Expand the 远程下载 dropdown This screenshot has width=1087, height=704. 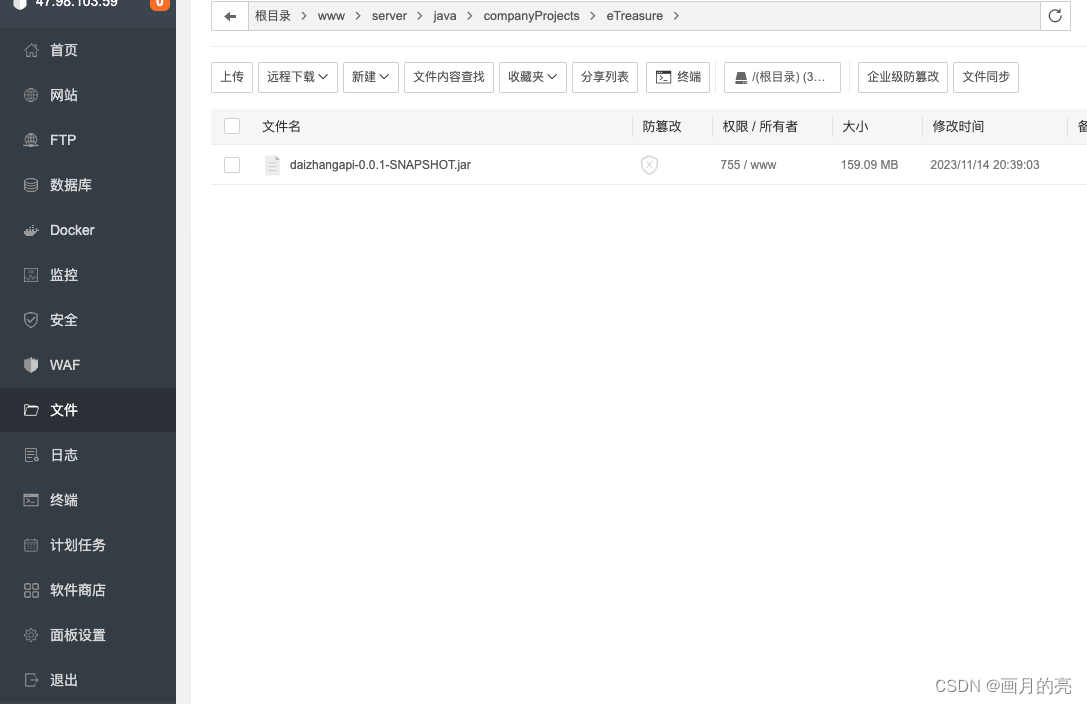click(x=297, y=77)
